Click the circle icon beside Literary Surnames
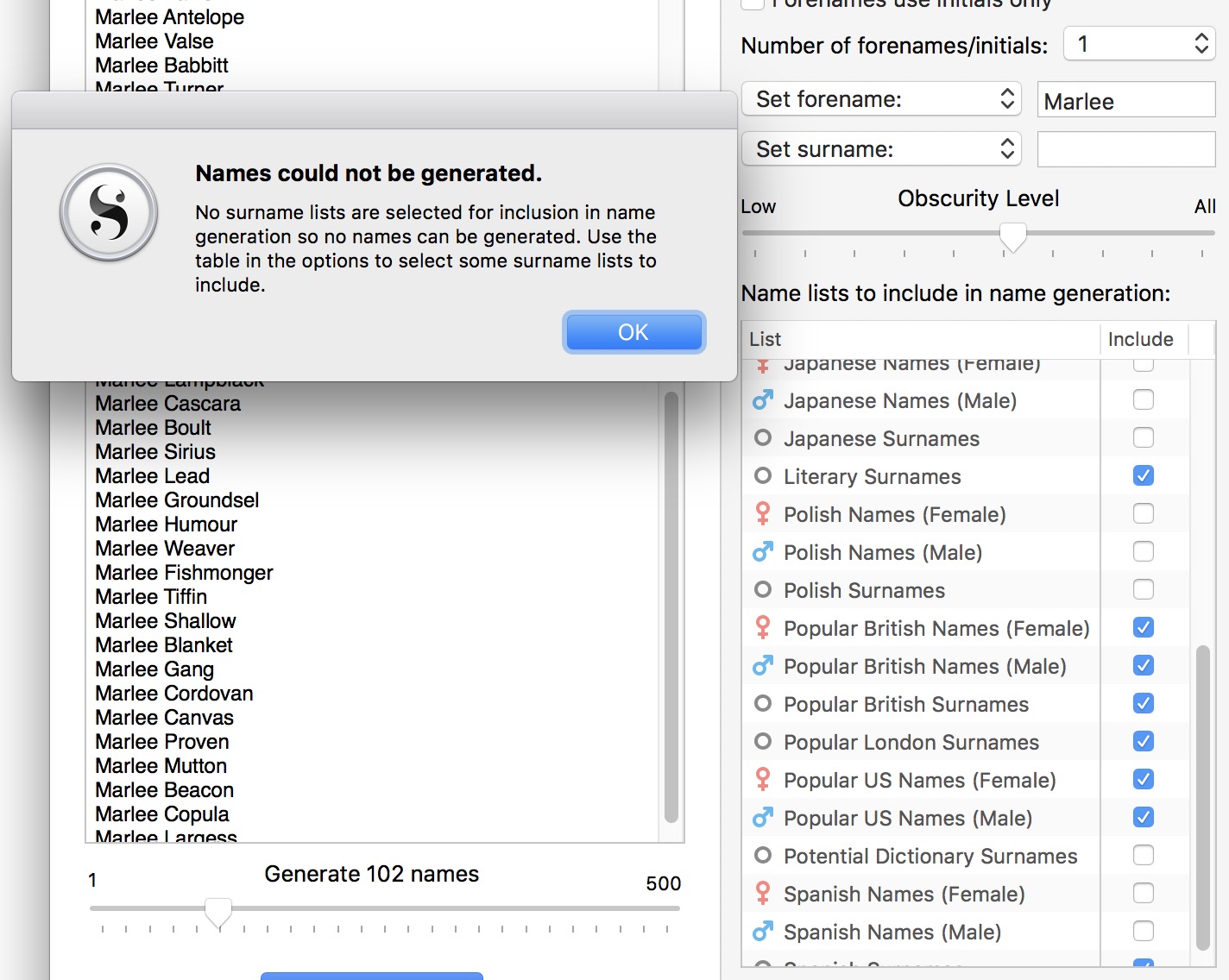Image resolution: width=1229 pixels, height=980 pixels. click(x=762, y=476)
